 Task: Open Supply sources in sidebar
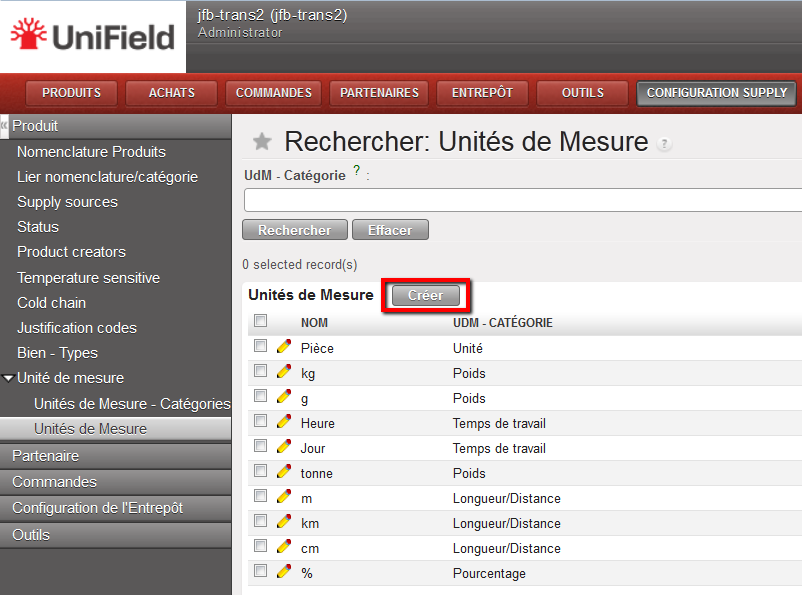(68, 202)
